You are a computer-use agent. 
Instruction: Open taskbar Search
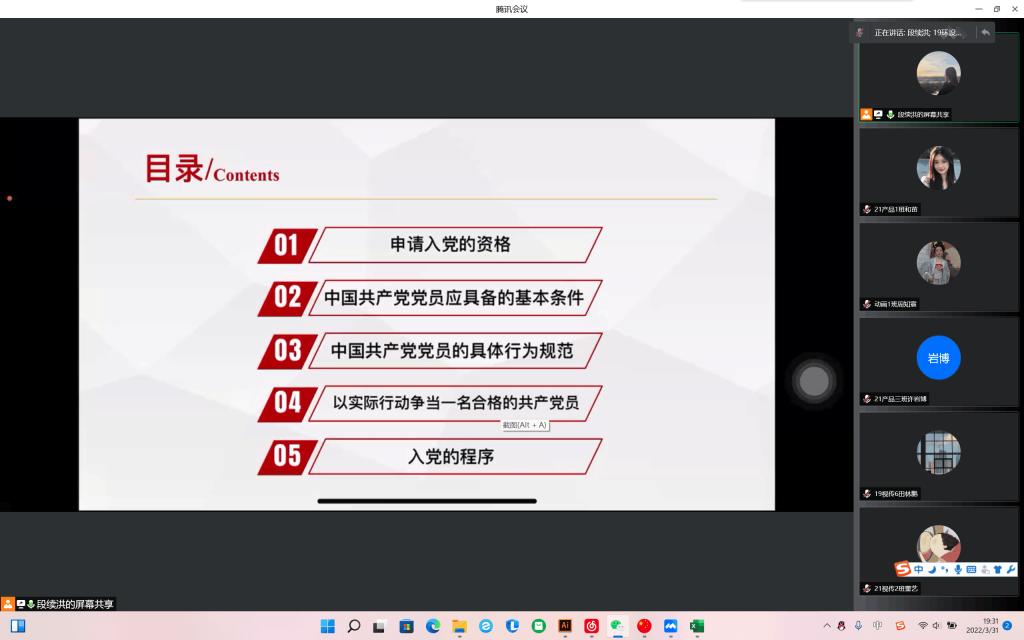pyautogui.click(x=353, y=626)
